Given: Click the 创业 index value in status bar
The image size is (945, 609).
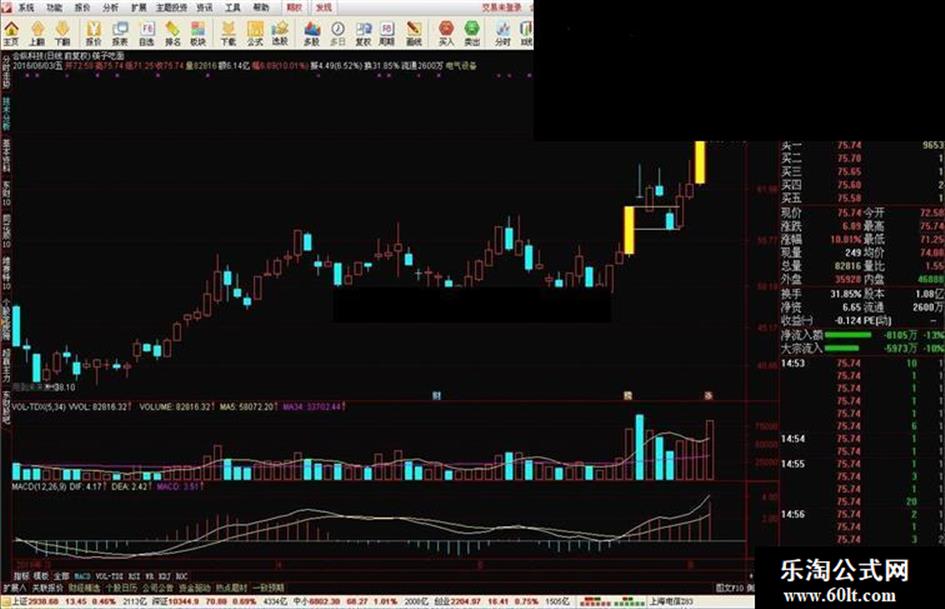Looking at the screenshot, I should click(x=467, y=602).
